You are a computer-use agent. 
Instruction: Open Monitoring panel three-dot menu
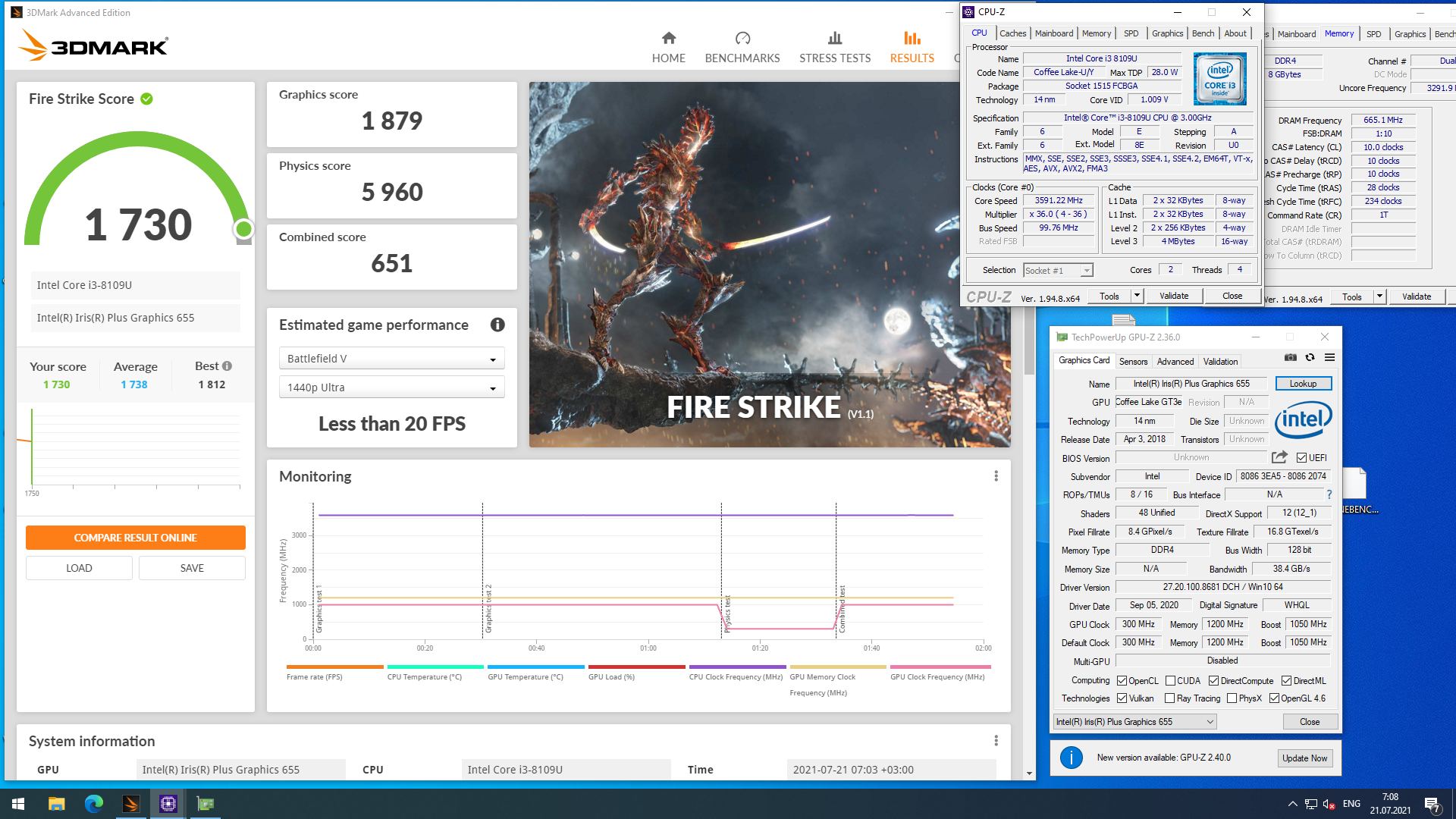(996, 475)
